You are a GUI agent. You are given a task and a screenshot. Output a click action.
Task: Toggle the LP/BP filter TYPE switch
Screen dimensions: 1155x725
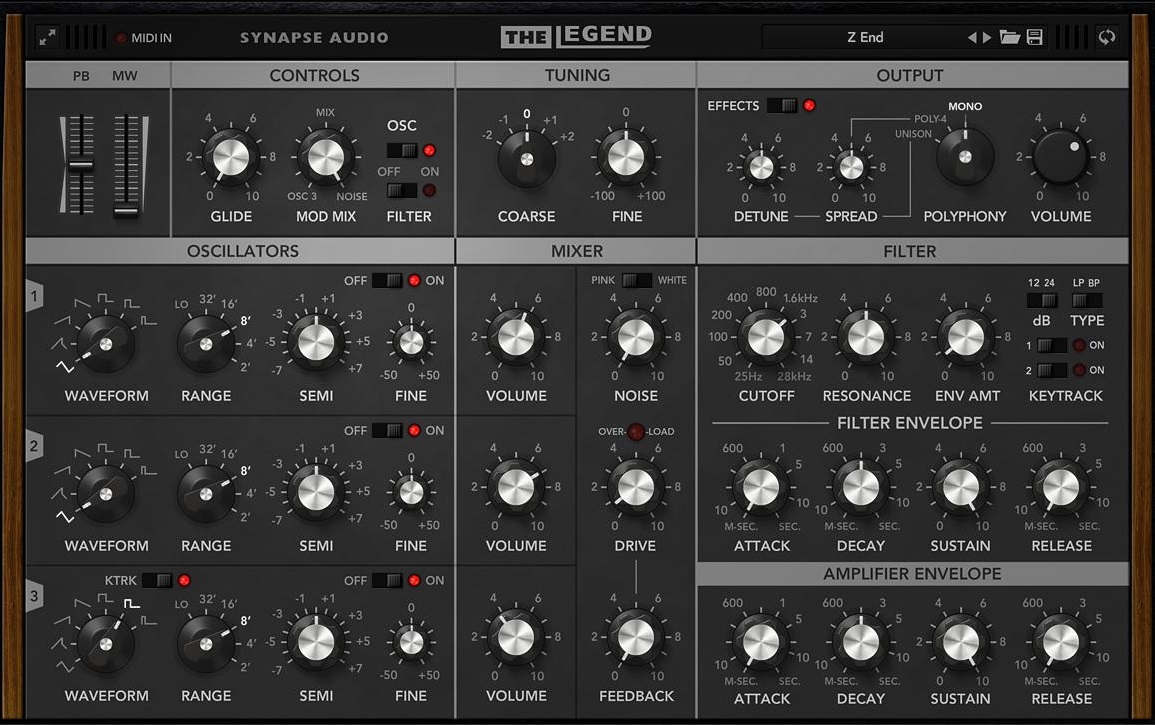1086,300
